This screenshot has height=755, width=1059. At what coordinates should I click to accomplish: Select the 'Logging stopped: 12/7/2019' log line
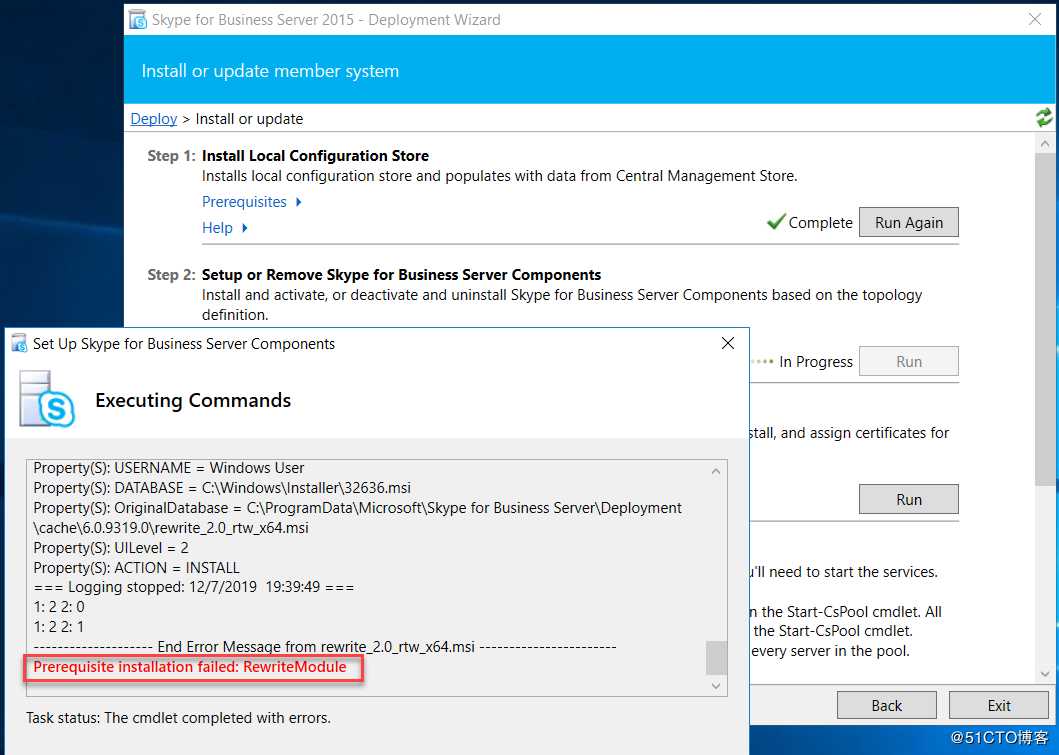pyautogui.click(x=194, y=587)
